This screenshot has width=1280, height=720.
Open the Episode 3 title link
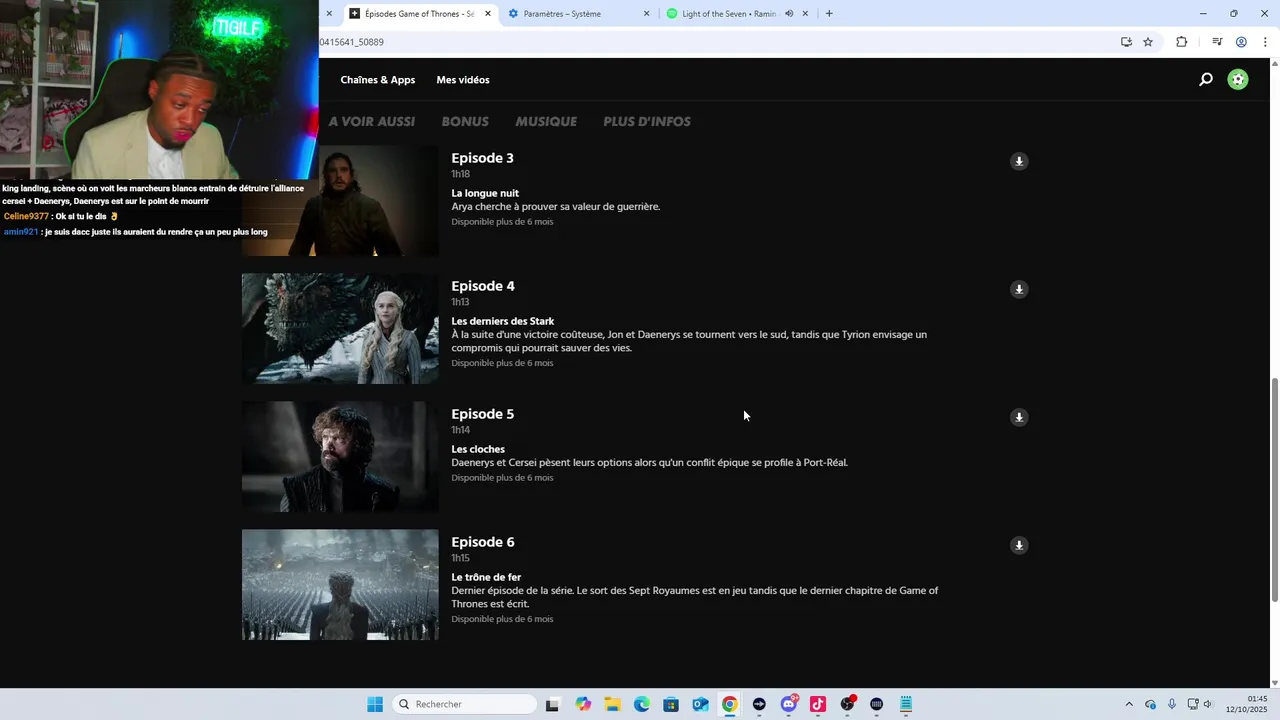[482, 158]
